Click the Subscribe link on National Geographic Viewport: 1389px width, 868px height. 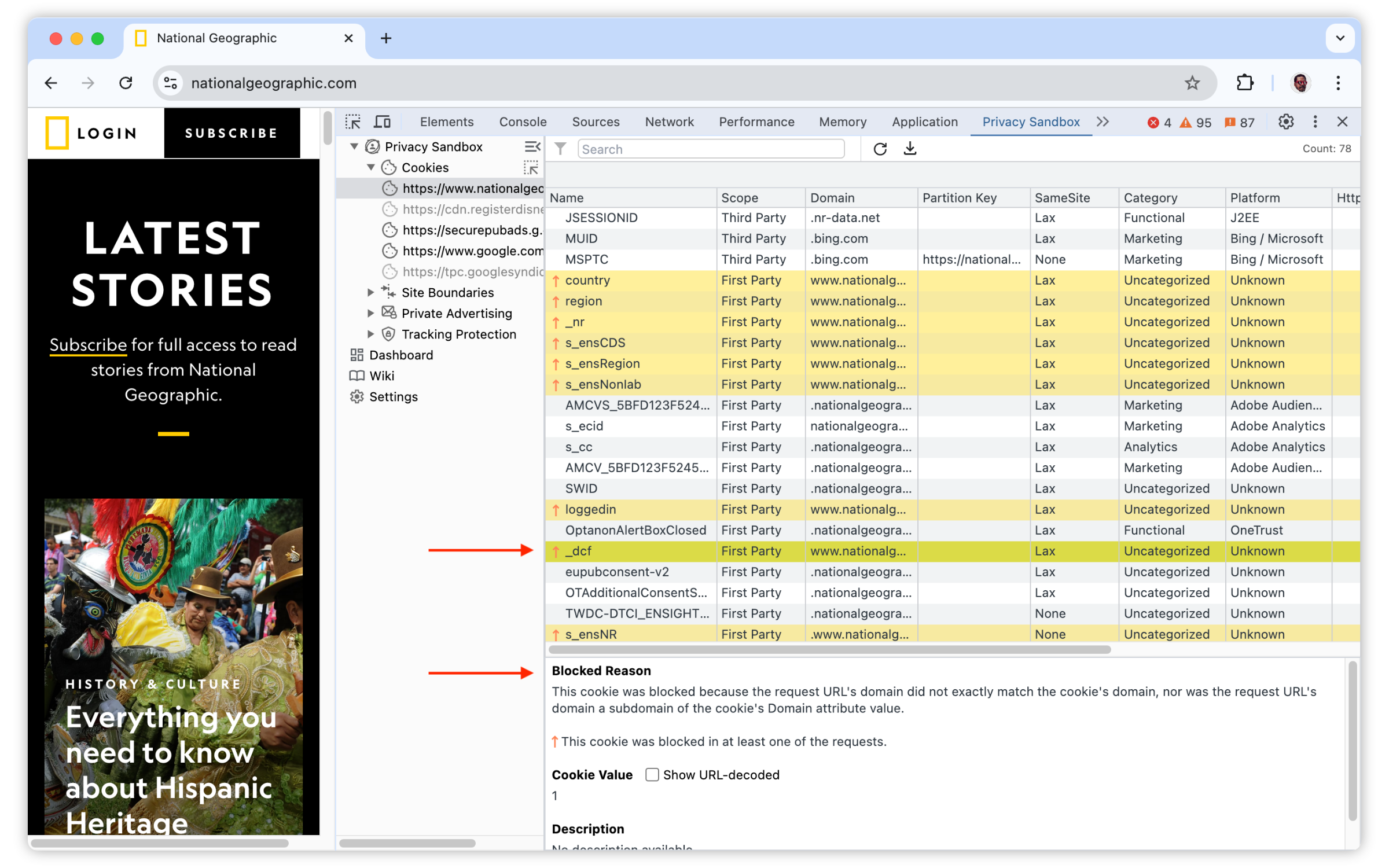pos(86,345)
